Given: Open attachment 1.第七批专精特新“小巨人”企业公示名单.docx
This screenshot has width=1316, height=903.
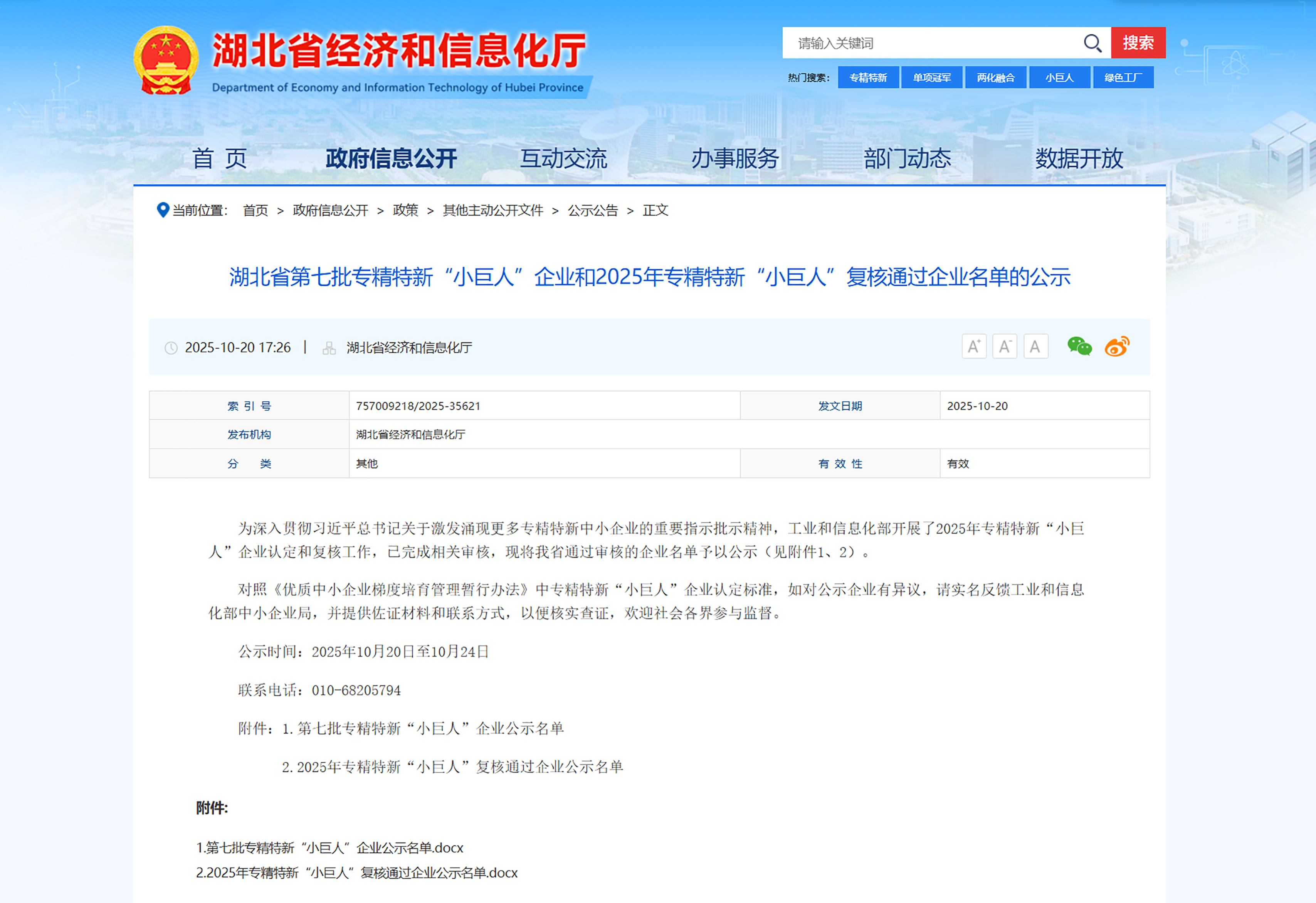Looking at the screenshot, I should point(329,848).
